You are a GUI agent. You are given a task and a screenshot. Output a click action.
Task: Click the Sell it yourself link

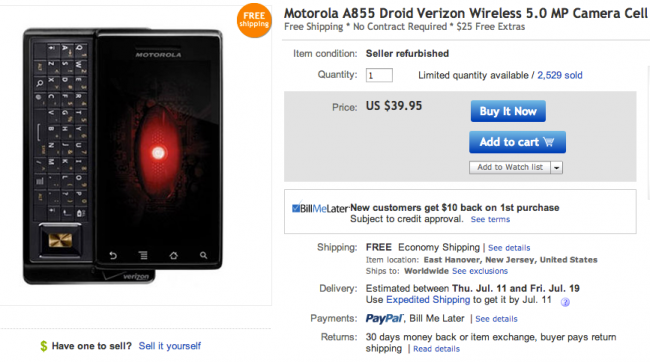(x=170, y=346)
